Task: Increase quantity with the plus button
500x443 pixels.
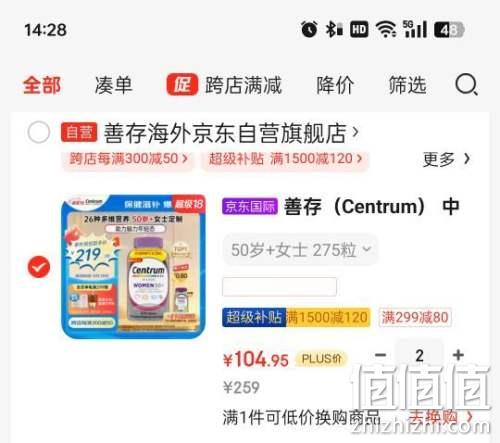Action: pyautogui.click(x=458, y=355)
